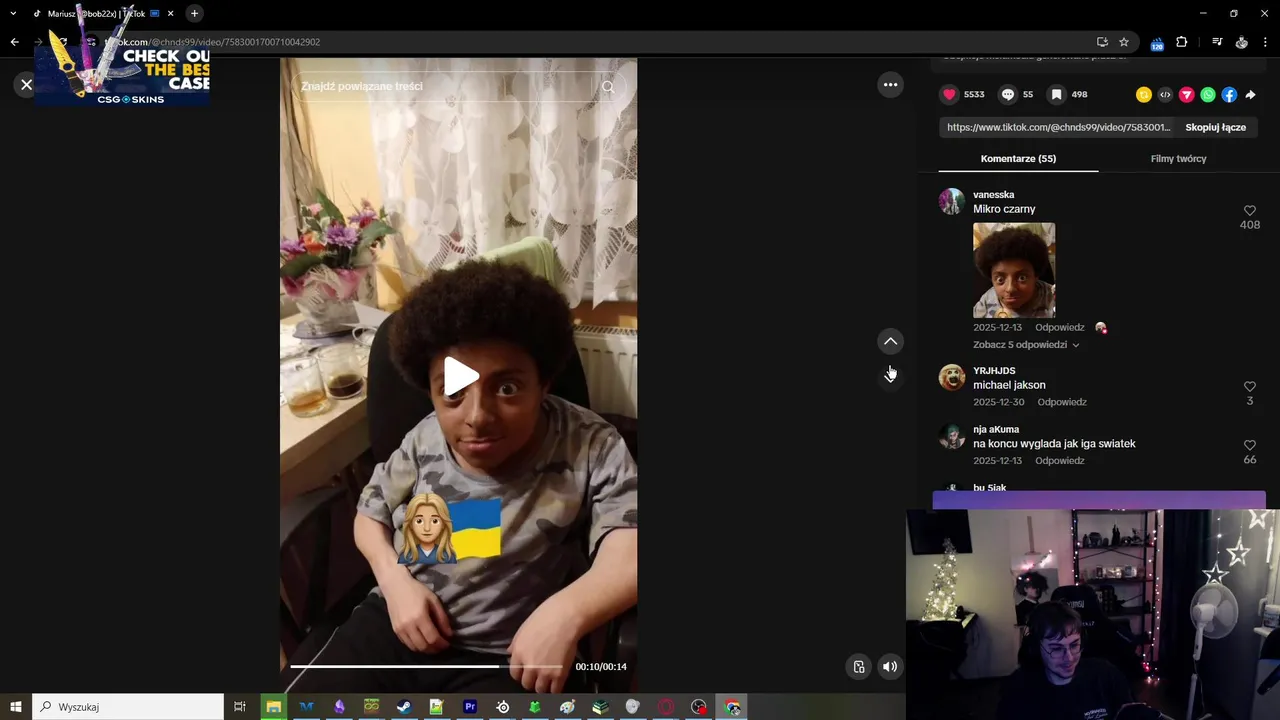
Task: Click YRJHJDS avatar picture
Action: tap(951, 377)
